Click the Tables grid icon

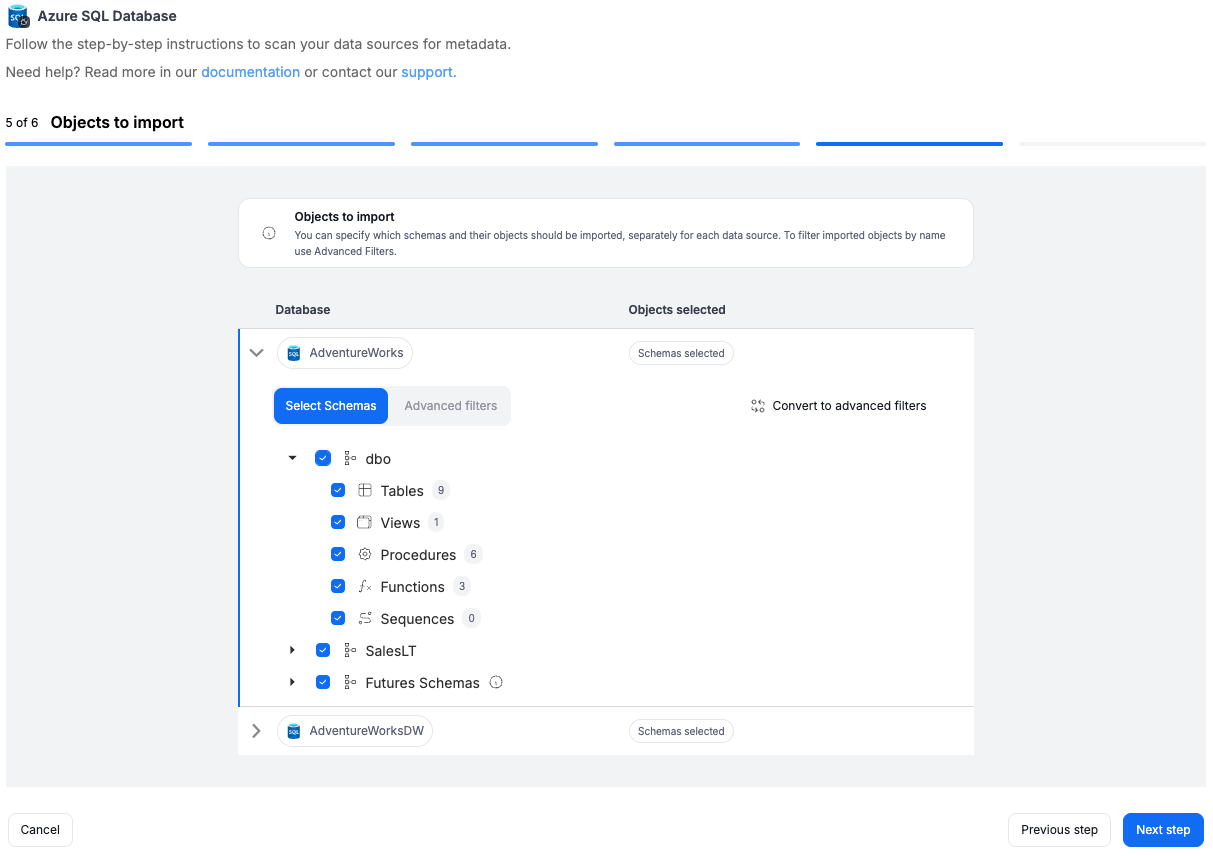365,491
